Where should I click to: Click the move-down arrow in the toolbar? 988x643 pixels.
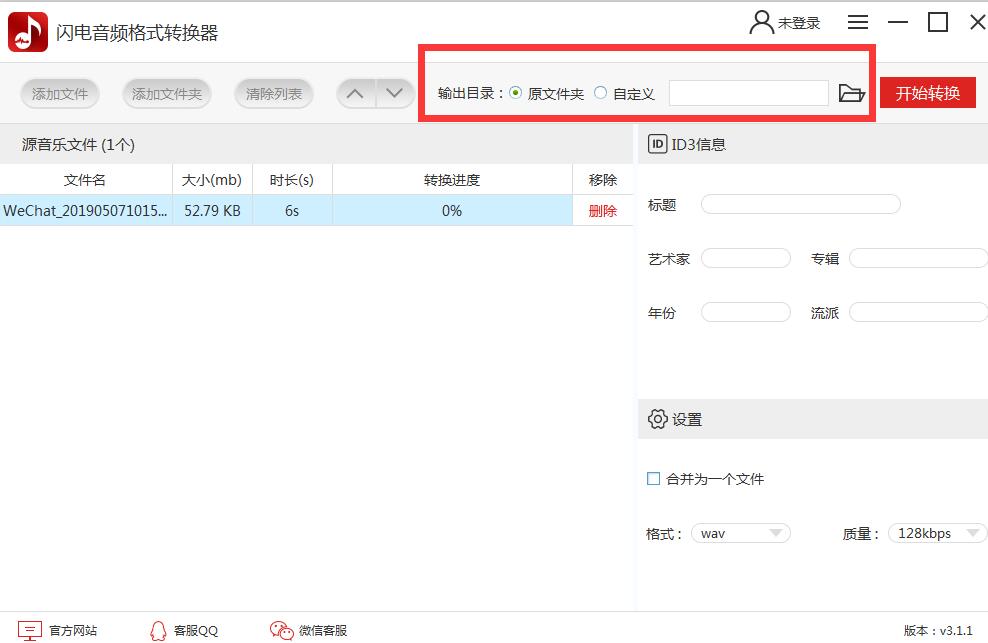click(x=395, y=93)
